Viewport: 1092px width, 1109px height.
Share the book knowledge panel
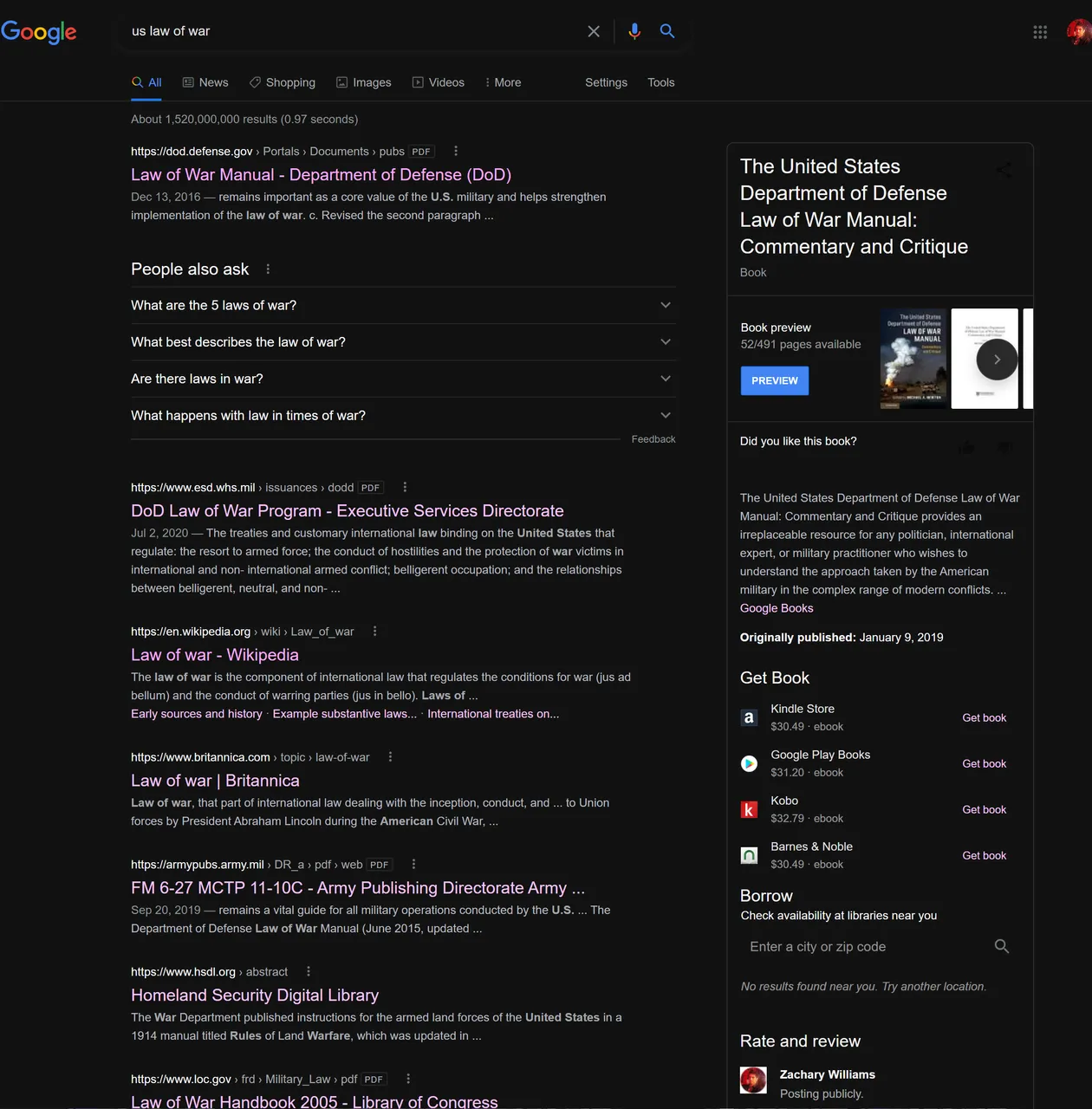[x=1004, y=170]
